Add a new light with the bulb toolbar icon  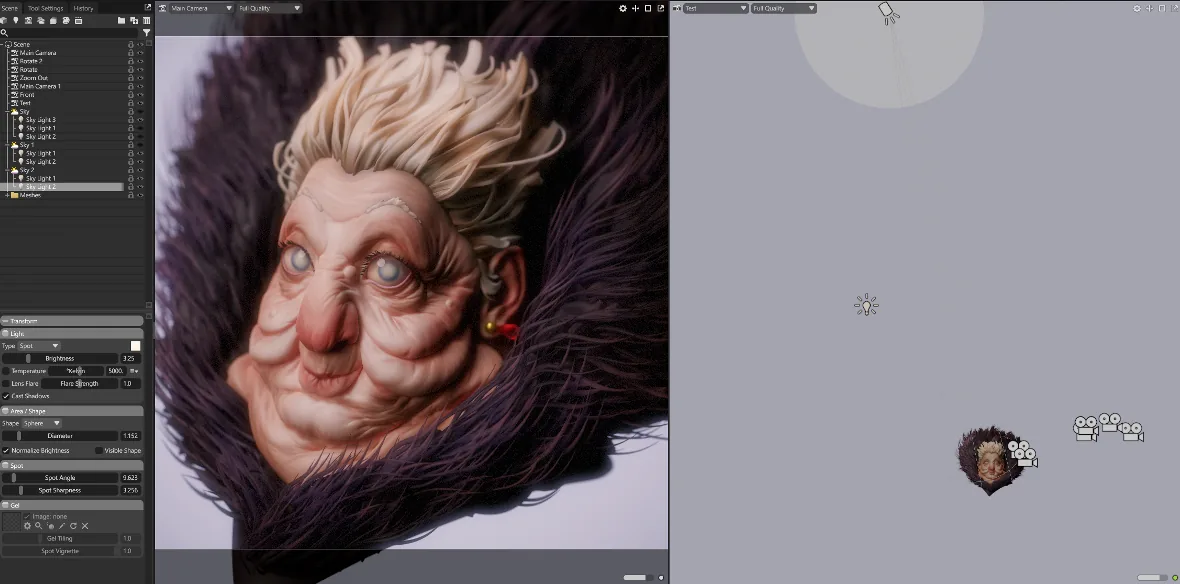(16, 20)
